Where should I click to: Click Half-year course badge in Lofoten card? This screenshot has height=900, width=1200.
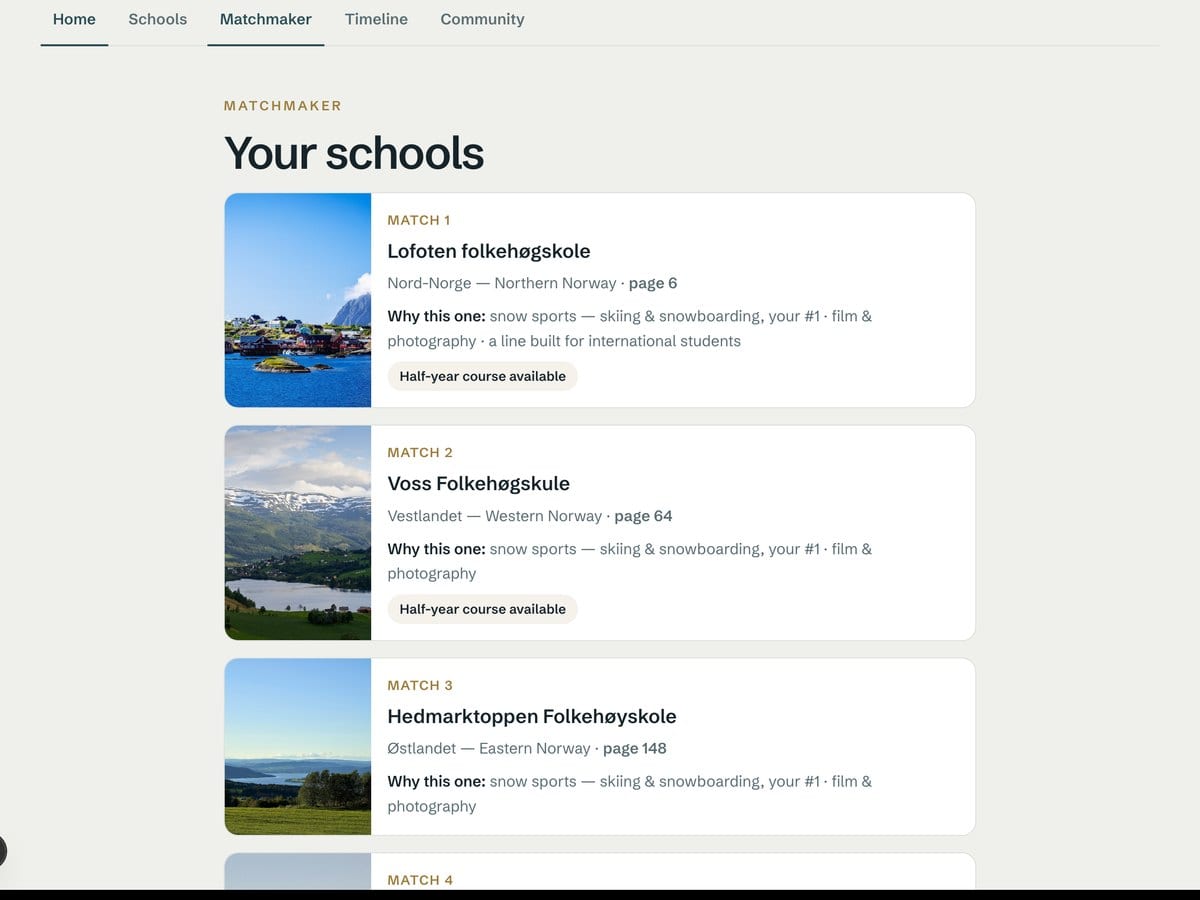482,376
